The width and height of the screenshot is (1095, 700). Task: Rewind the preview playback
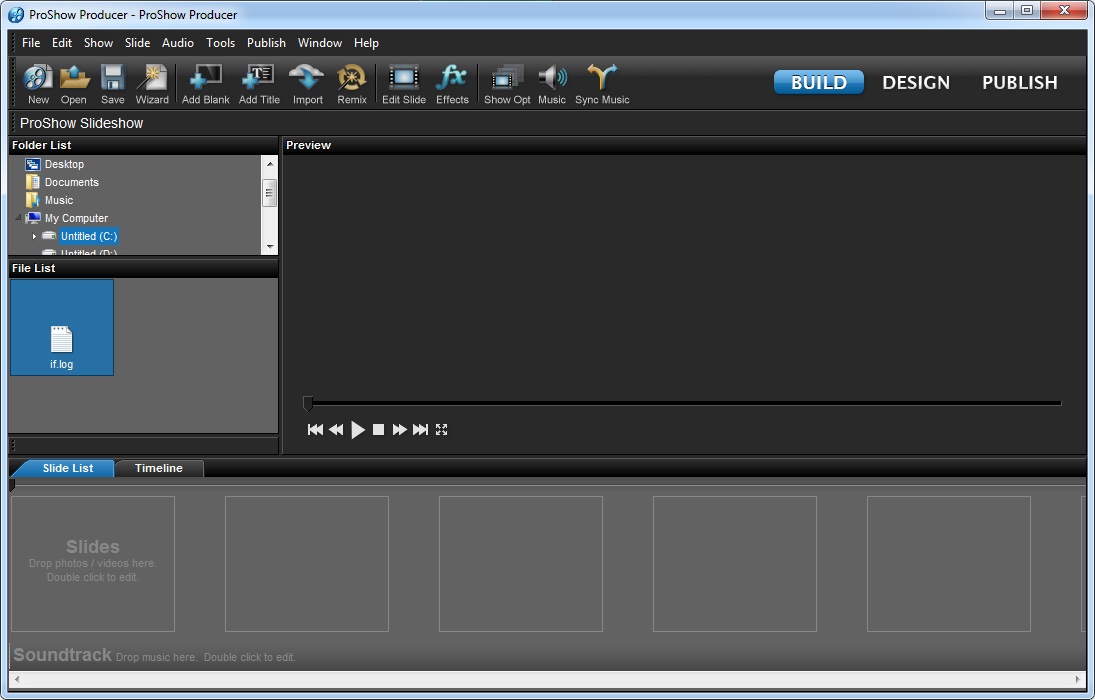tap(336, 430)
